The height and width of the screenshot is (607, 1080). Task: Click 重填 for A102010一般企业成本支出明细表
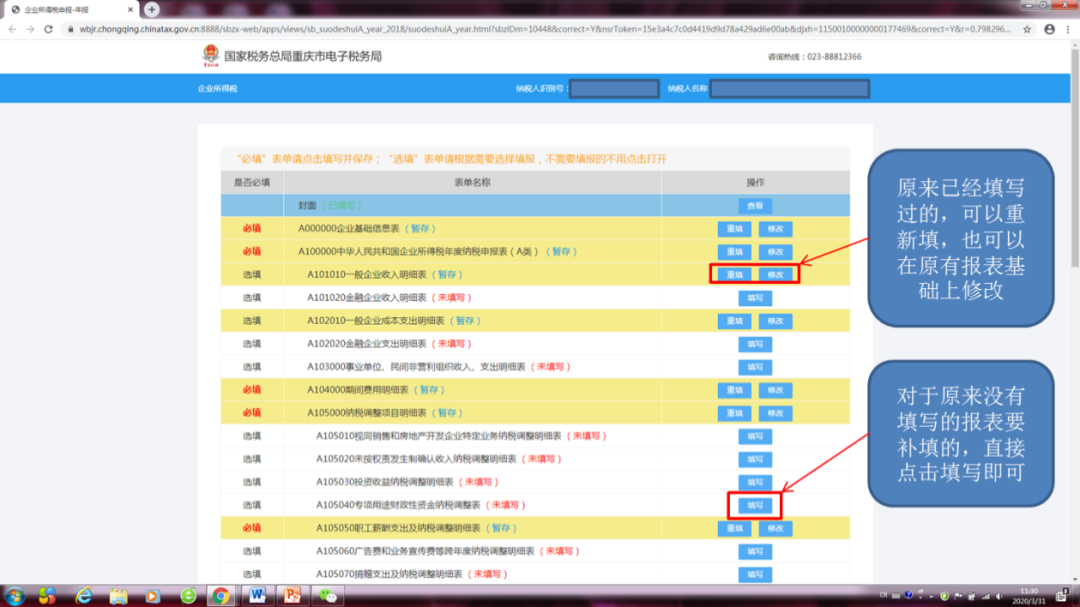[734, 321]
